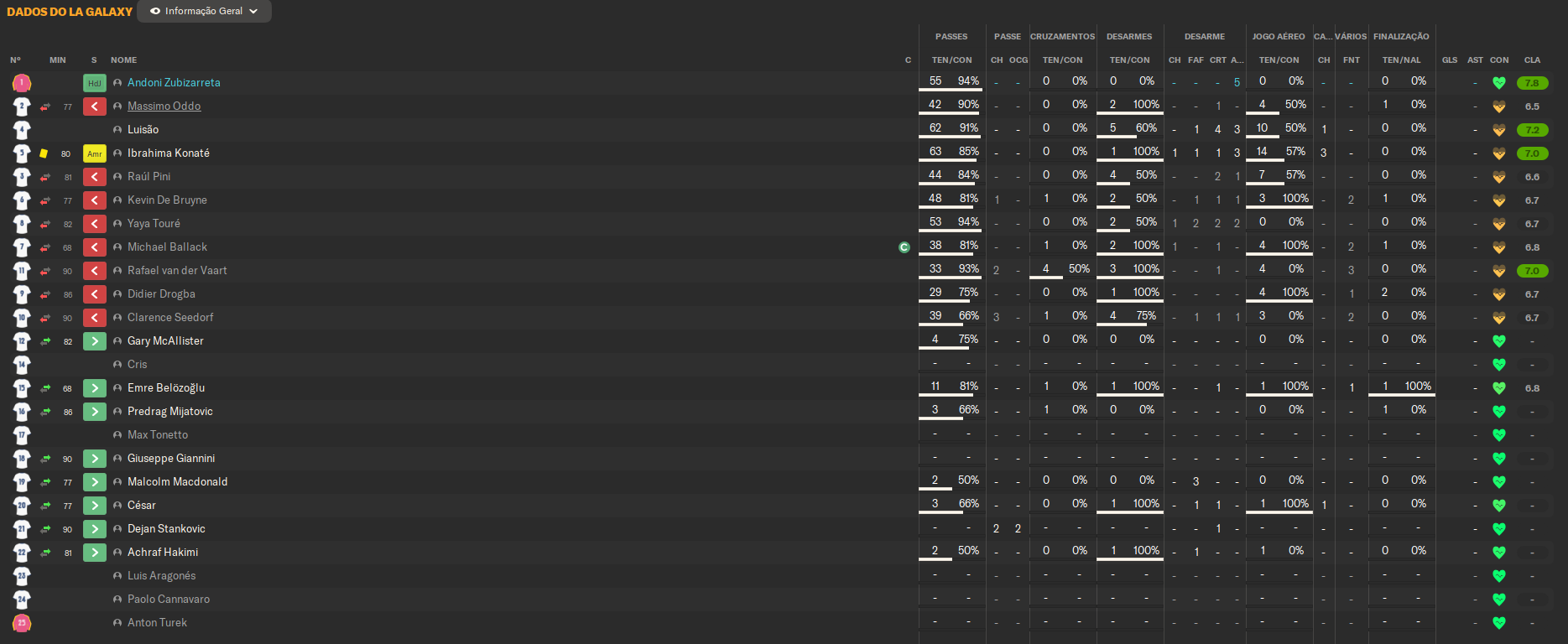This screenshot has width=1568, height=644.
Task: Click Rafael van der Vaart's 7.0 rating
Action: (x=1532, y=271)
